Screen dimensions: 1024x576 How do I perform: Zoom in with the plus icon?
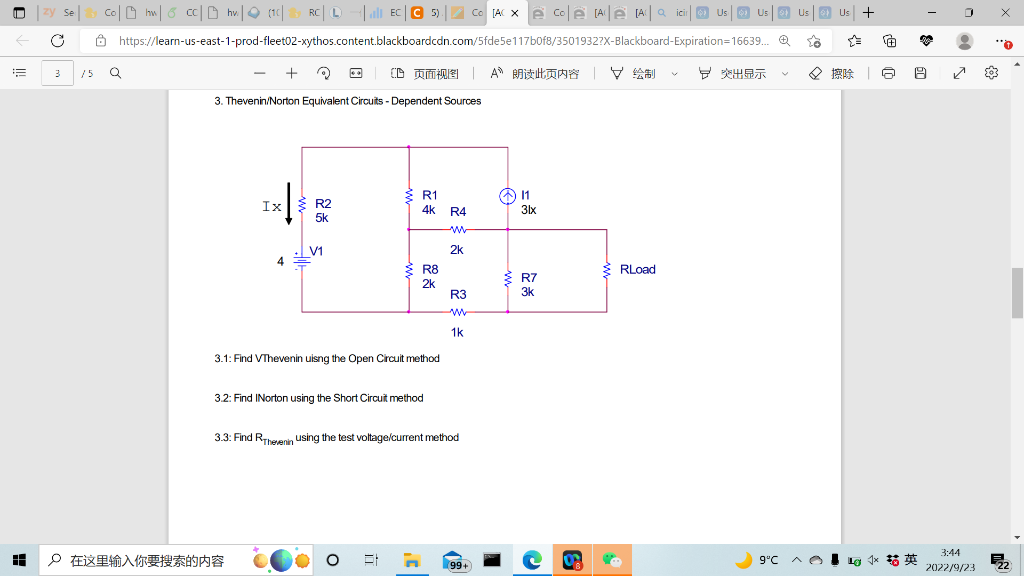pyautogui.click(x=291, y=73)
